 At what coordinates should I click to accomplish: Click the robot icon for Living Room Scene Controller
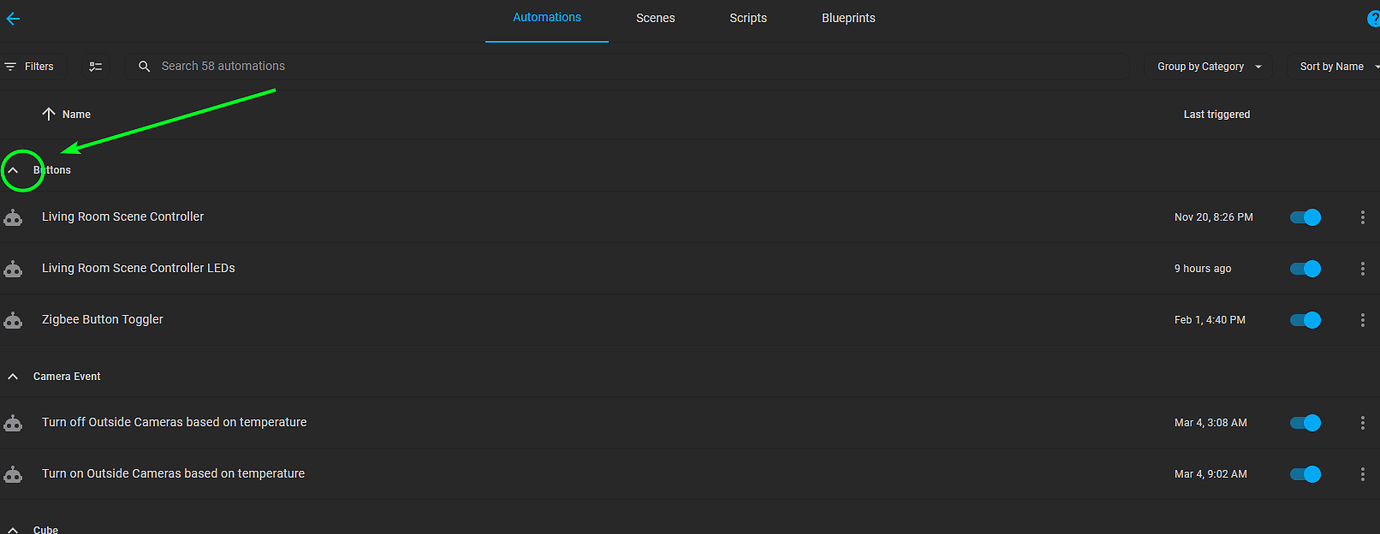coord(13,217)
